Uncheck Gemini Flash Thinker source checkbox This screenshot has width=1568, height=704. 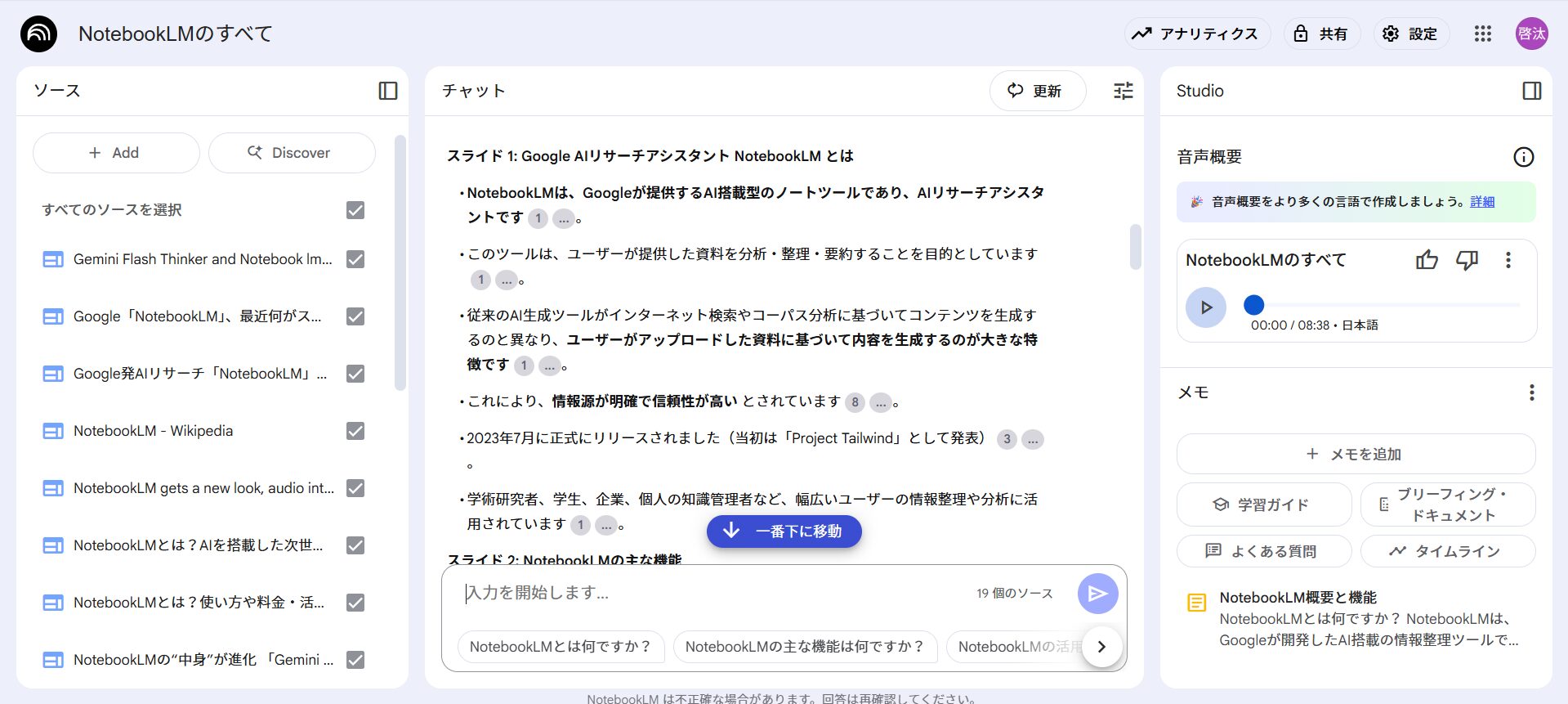355,259
